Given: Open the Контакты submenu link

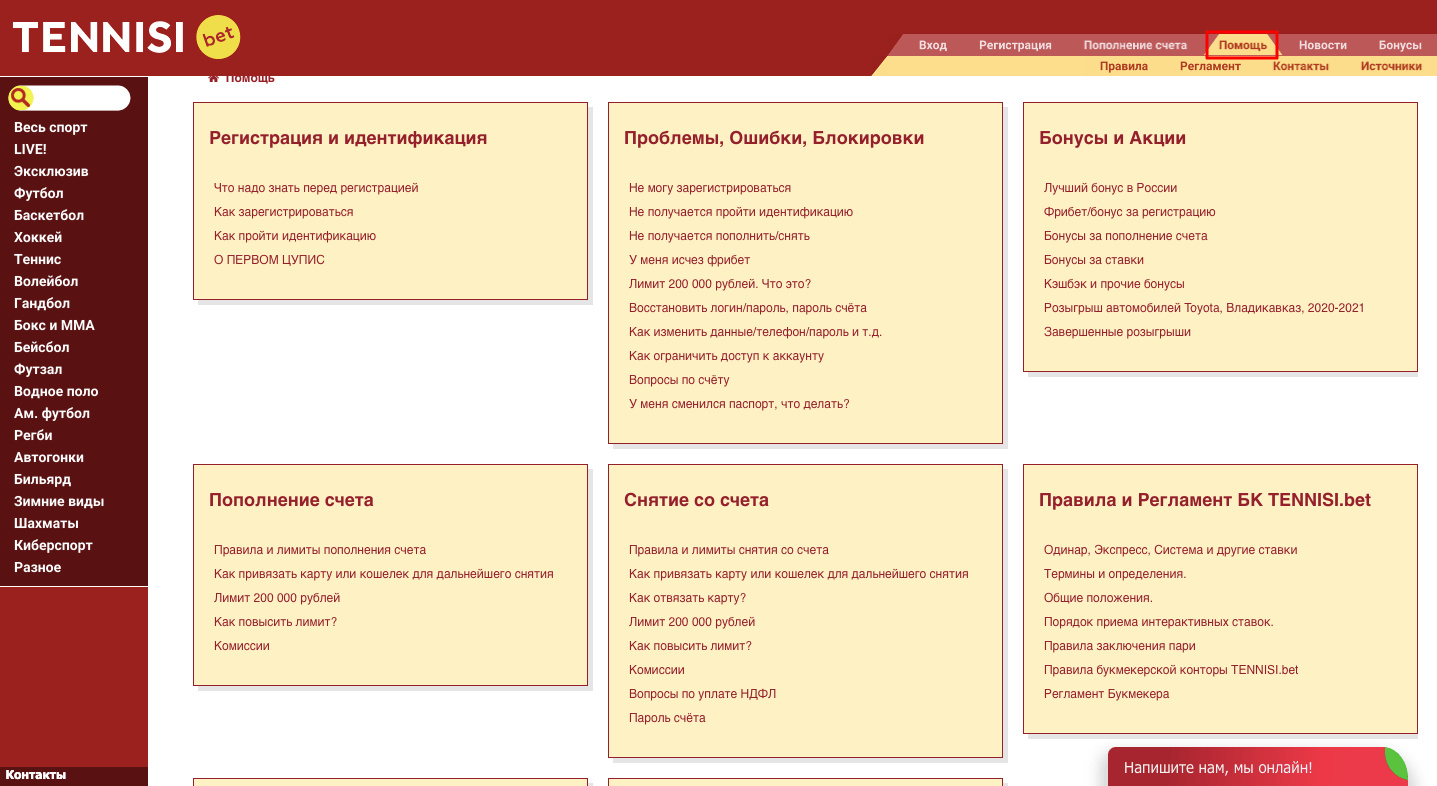Looking at the screenshot, I should (x=1300, y=66).
